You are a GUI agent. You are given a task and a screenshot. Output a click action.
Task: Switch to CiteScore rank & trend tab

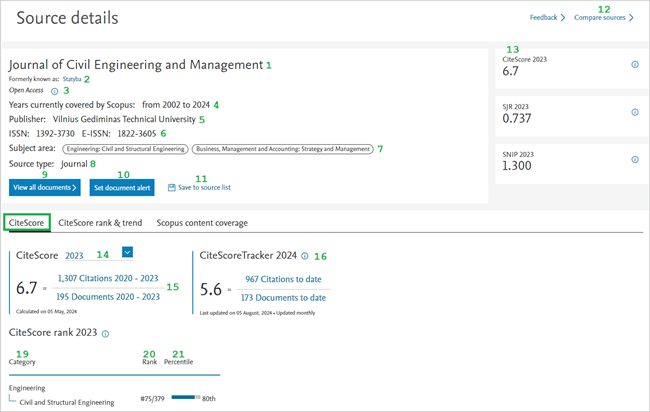(100, 223)
